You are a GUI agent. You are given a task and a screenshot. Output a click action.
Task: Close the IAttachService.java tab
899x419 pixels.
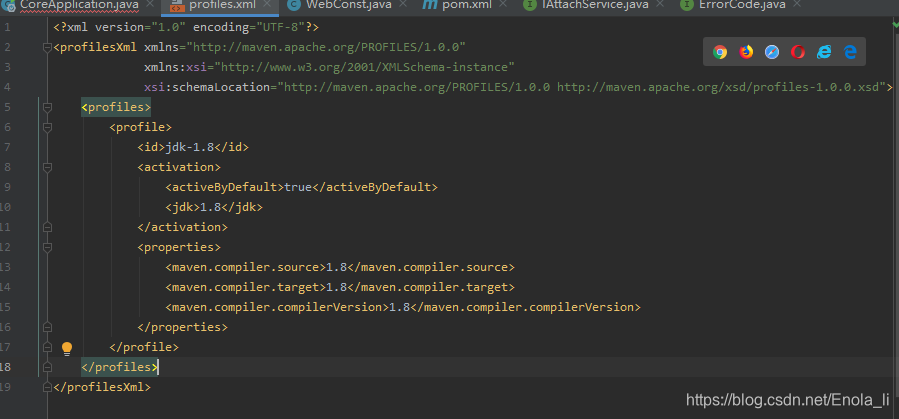pyautogui.click(x=660, y=5)
